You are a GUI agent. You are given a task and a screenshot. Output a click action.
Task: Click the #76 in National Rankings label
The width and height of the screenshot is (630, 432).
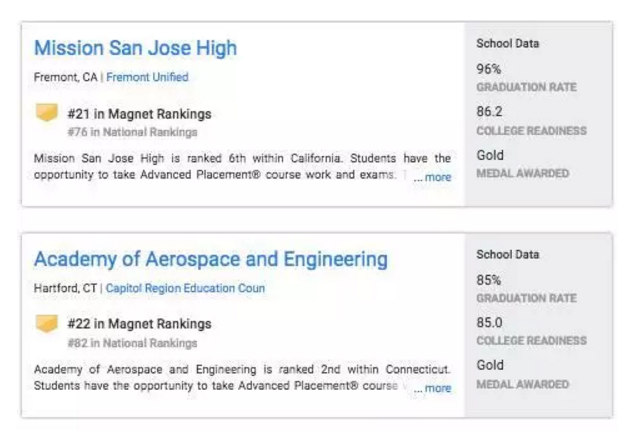pos(132,132)
